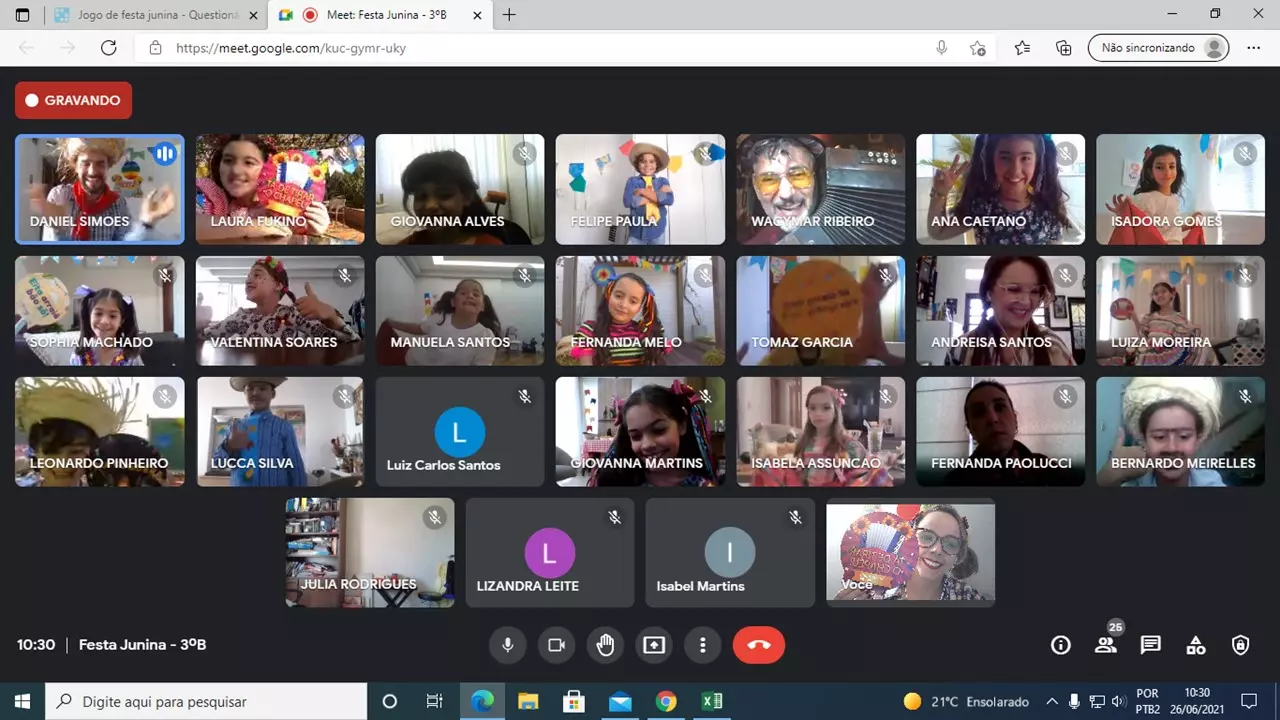
Task: Open meeting details info icon
Action: [x=1061, y=645]
